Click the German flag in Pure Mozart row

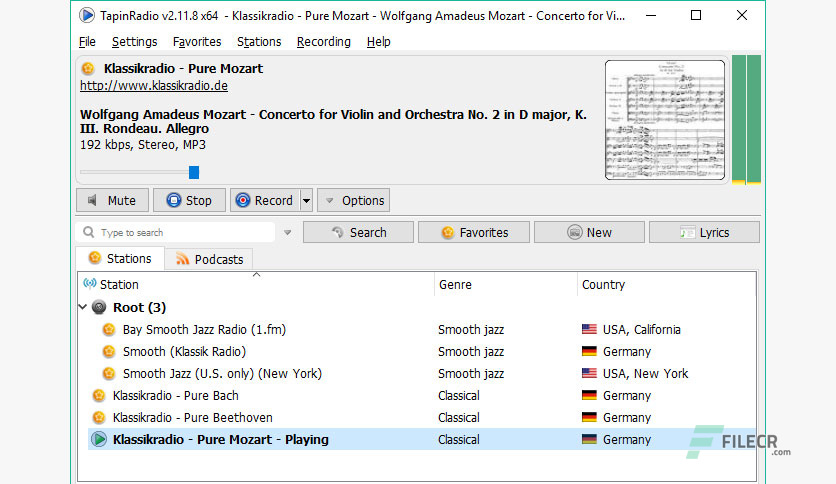pos(589,439)
